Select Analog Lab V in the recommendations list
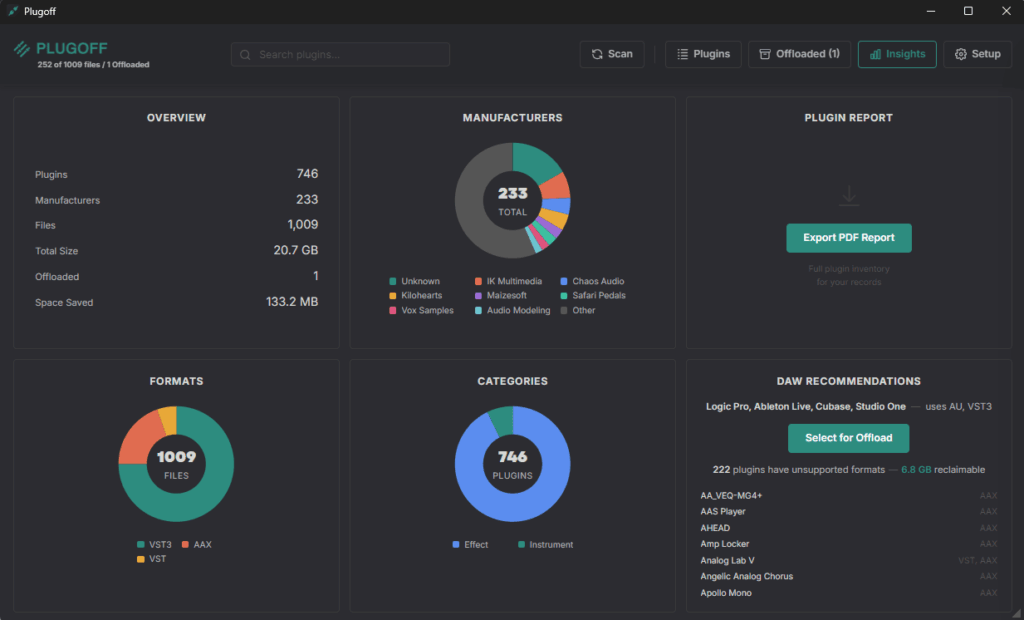 [x=728, y=560]
